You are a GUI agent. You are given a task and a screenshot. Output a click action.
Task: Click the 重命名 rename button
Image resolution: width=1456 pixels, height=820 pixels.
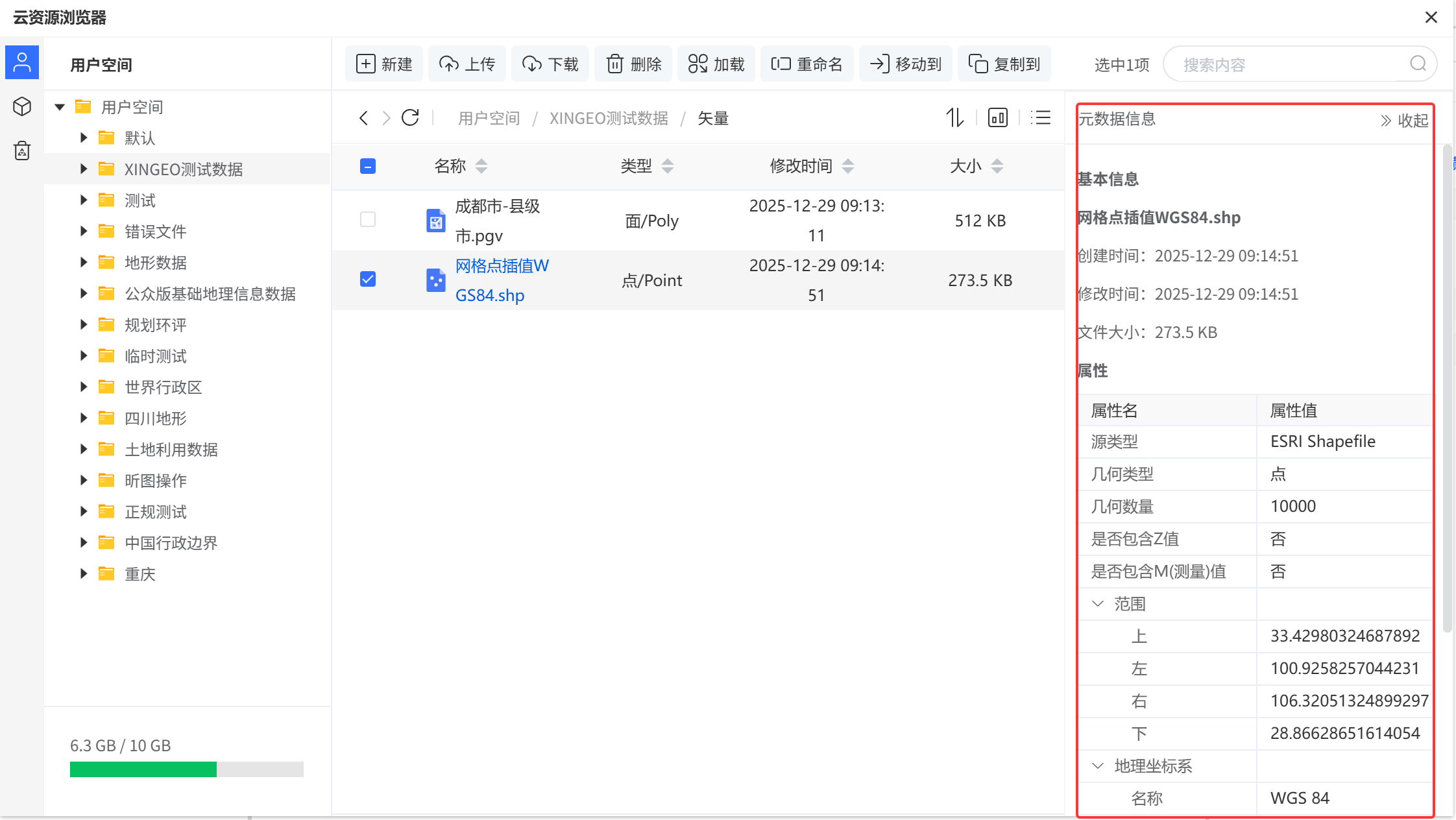(x=807, y=64)
